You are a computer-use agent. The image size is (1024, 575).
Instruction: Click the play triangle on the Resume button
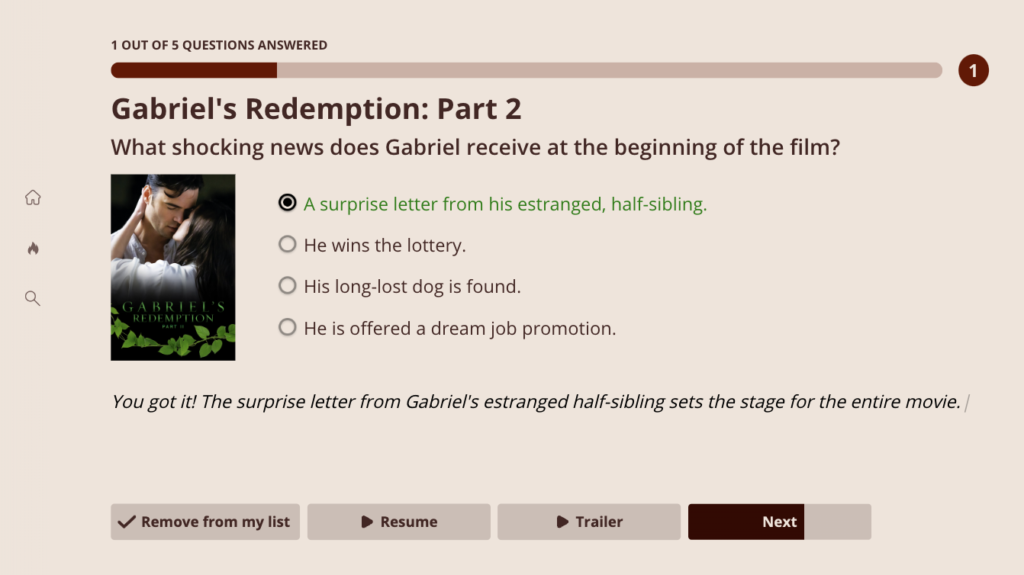(367, 522)
